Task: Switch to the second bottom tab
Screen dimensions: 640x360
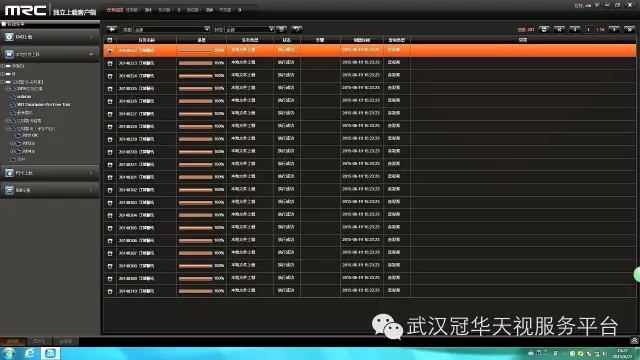Action: click(x=39, y=341)
